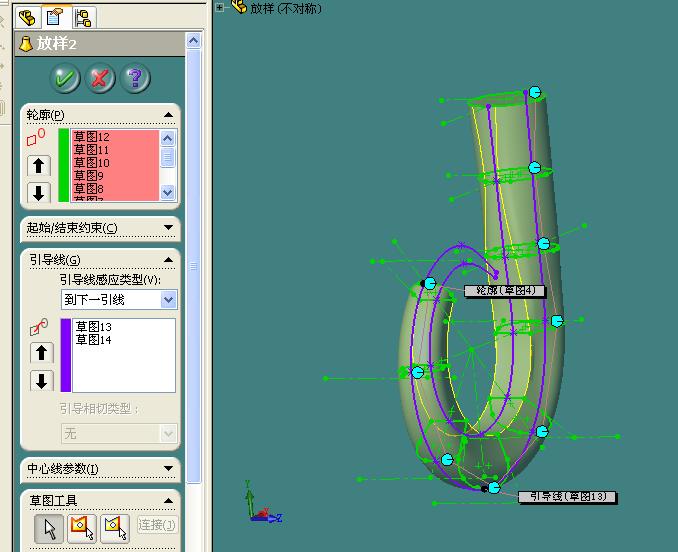Open the 引导相切类型 dropdown showing 无
This screenshot has height=552, width=678.
coord(119,433)
